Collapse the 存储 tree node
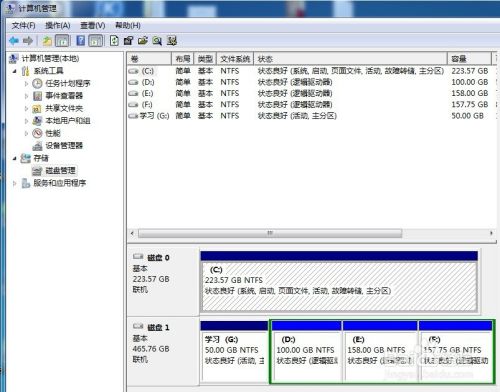 click(14, 158)
